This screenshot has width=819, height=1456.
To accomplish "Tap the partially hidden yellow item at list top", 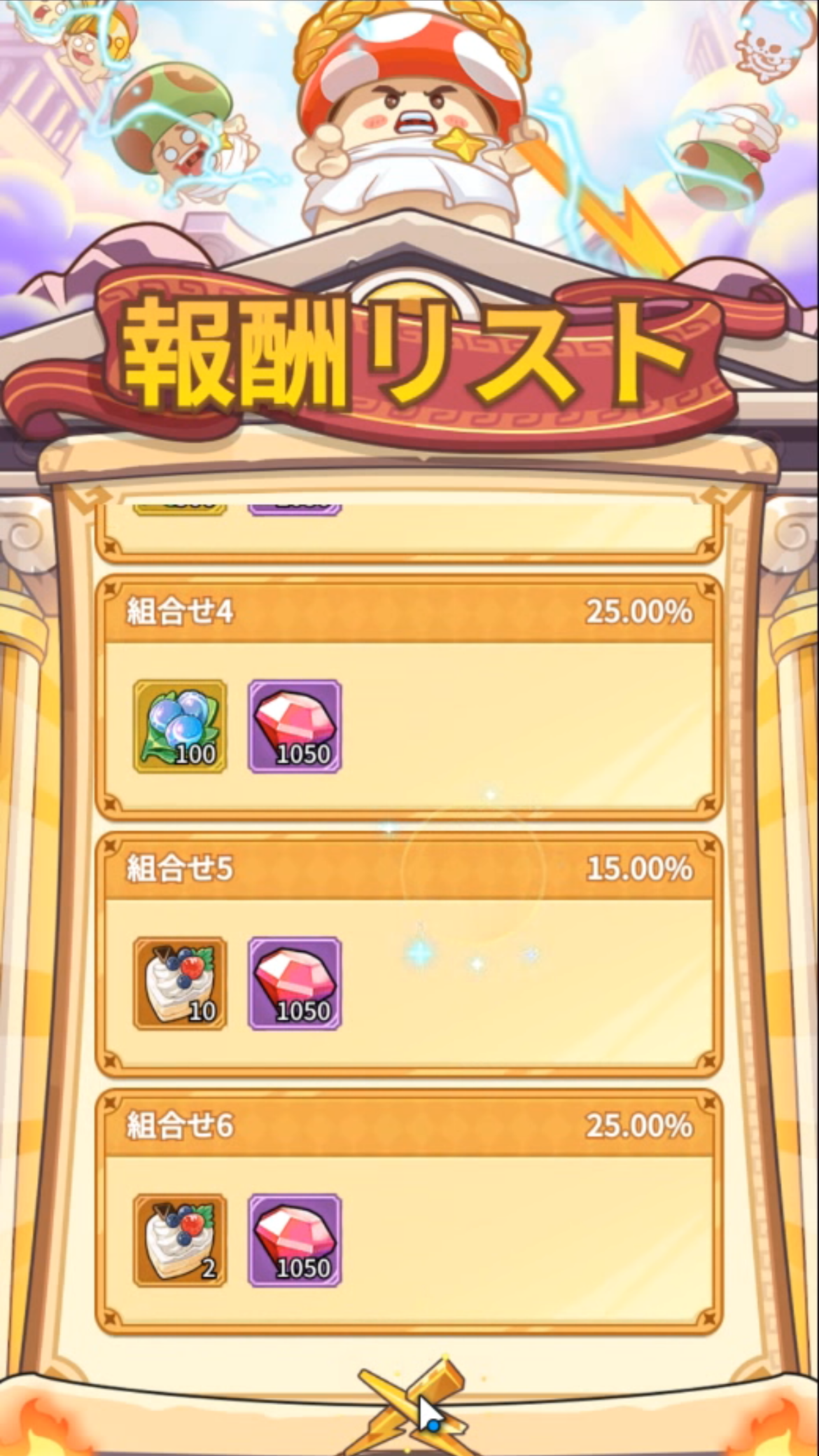I will pos(180,508).
